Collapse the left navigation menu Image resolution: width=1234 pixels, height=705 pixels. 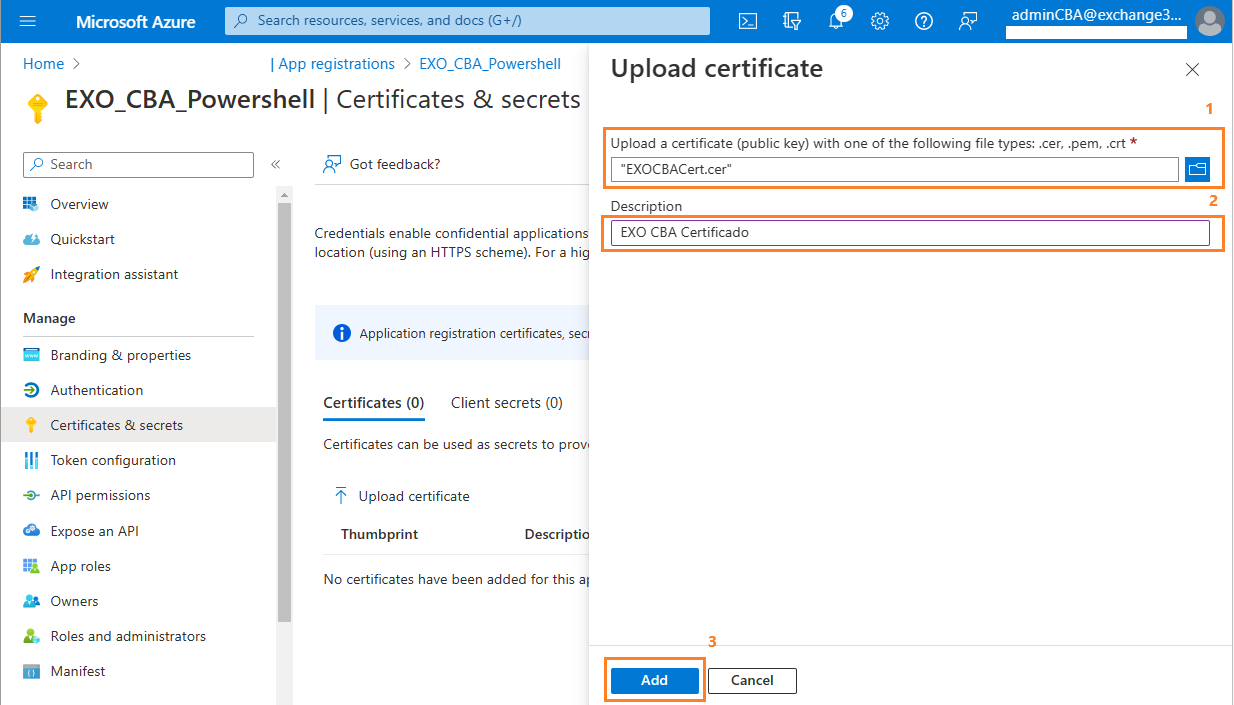276,164
